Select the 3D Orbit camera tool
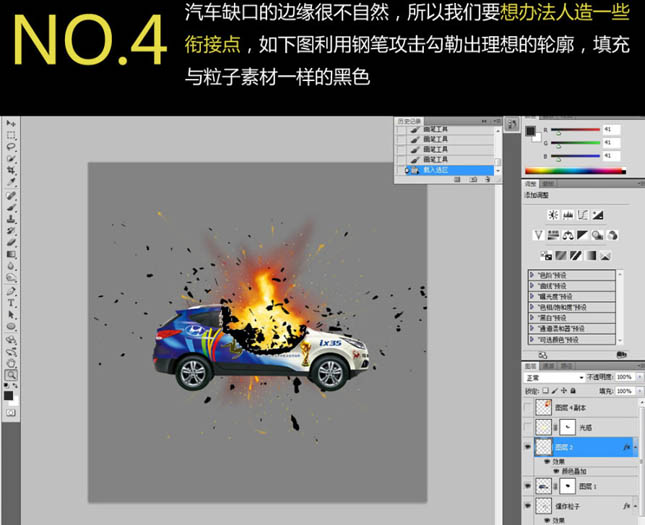The image size is (645, 525). pos(11,352)
